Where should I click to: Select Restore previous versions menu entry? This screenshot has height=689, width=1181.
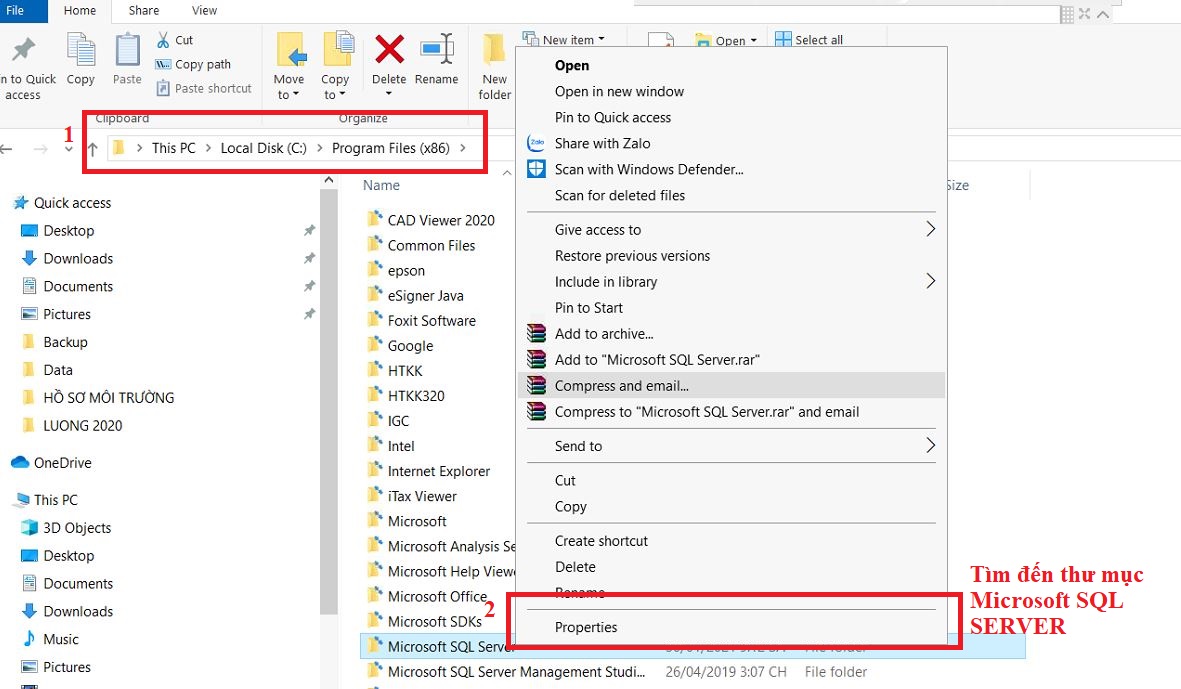coord(633,256)
